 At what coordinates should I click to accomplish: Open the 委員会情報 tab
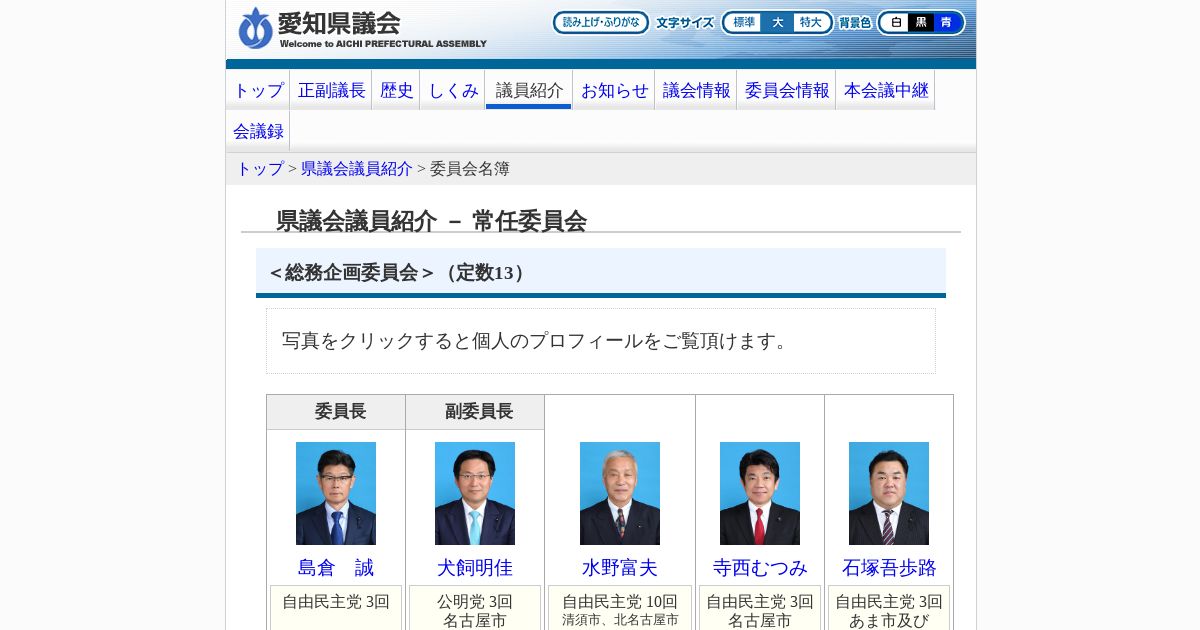787,90
